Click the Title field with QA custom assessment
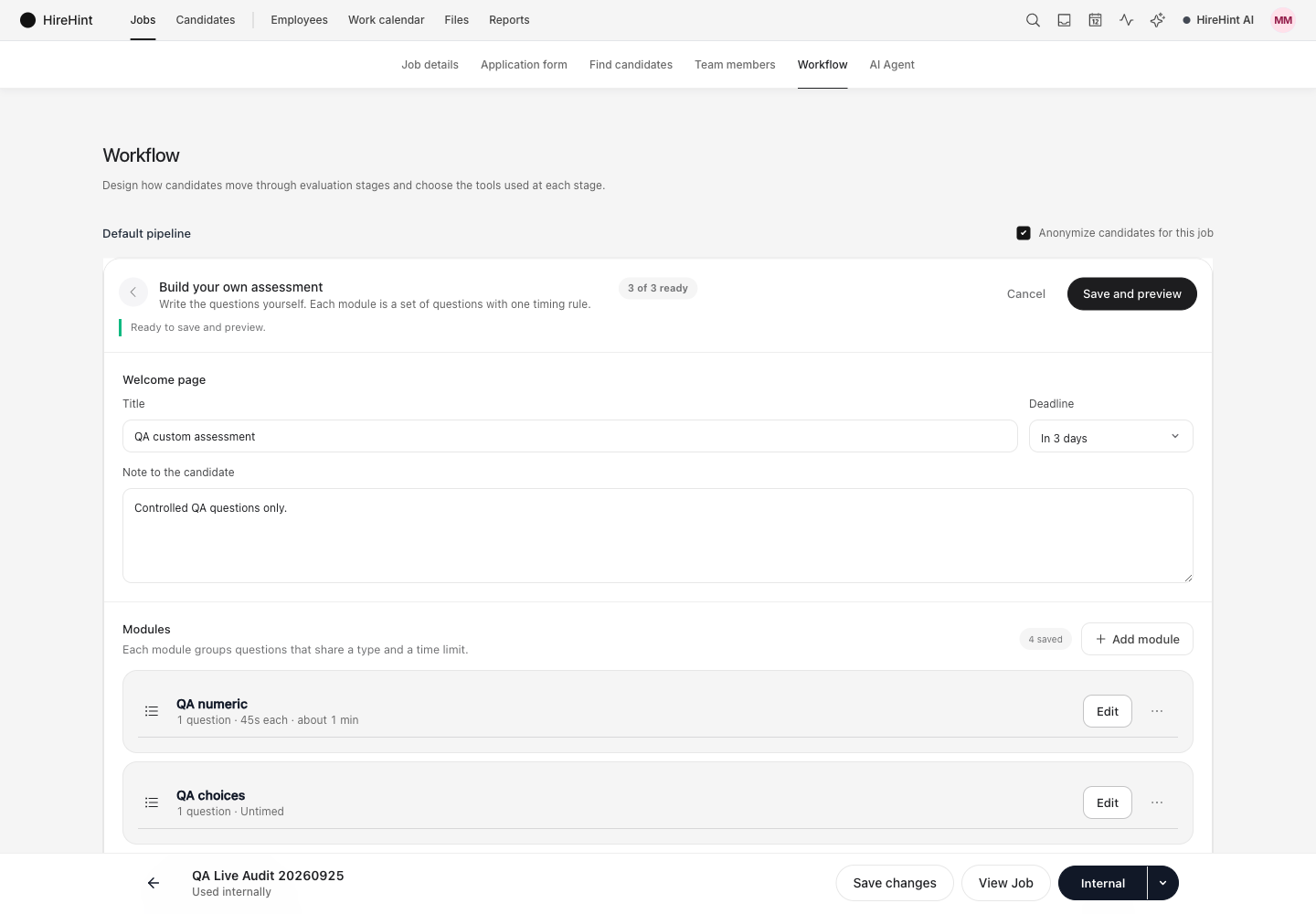 tap(570, 436)
